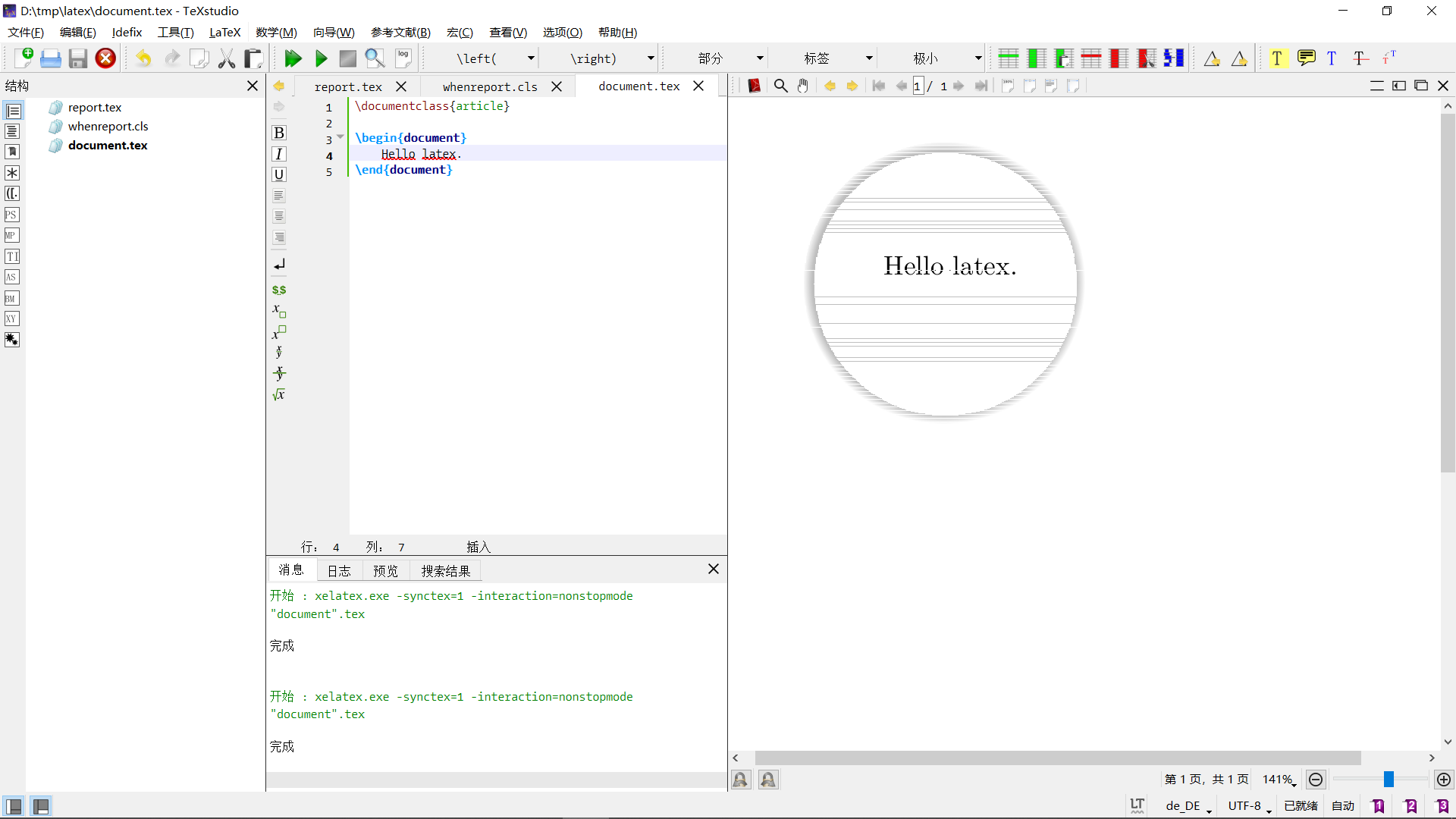This screenshot has width=1456, height=819.
Task: Switch to the report.tex tab
Action: (x=348, y=86)
